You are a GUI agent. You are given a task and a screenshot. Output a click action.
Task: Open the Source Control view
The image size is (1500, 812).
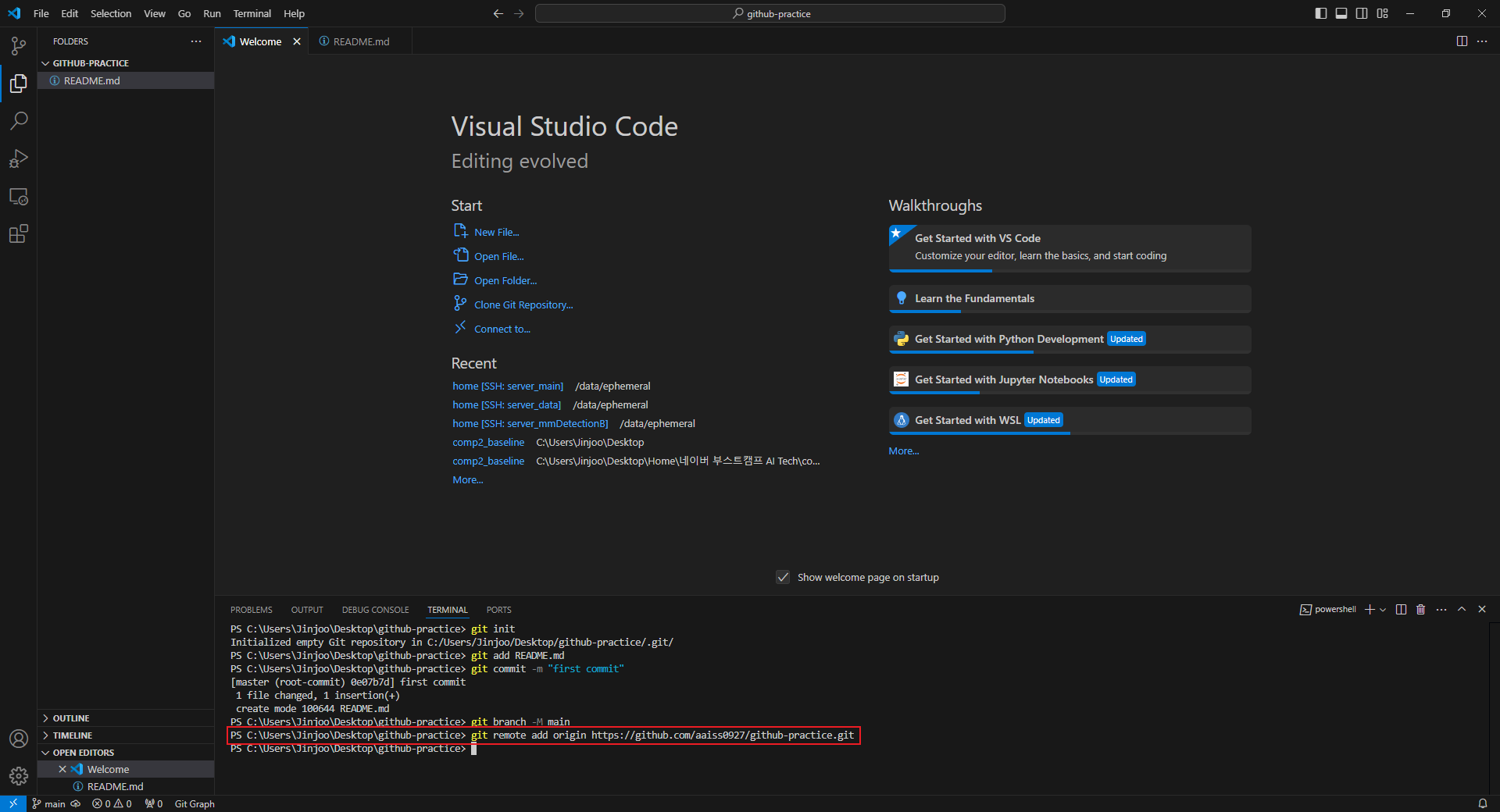tap(19, 46)
